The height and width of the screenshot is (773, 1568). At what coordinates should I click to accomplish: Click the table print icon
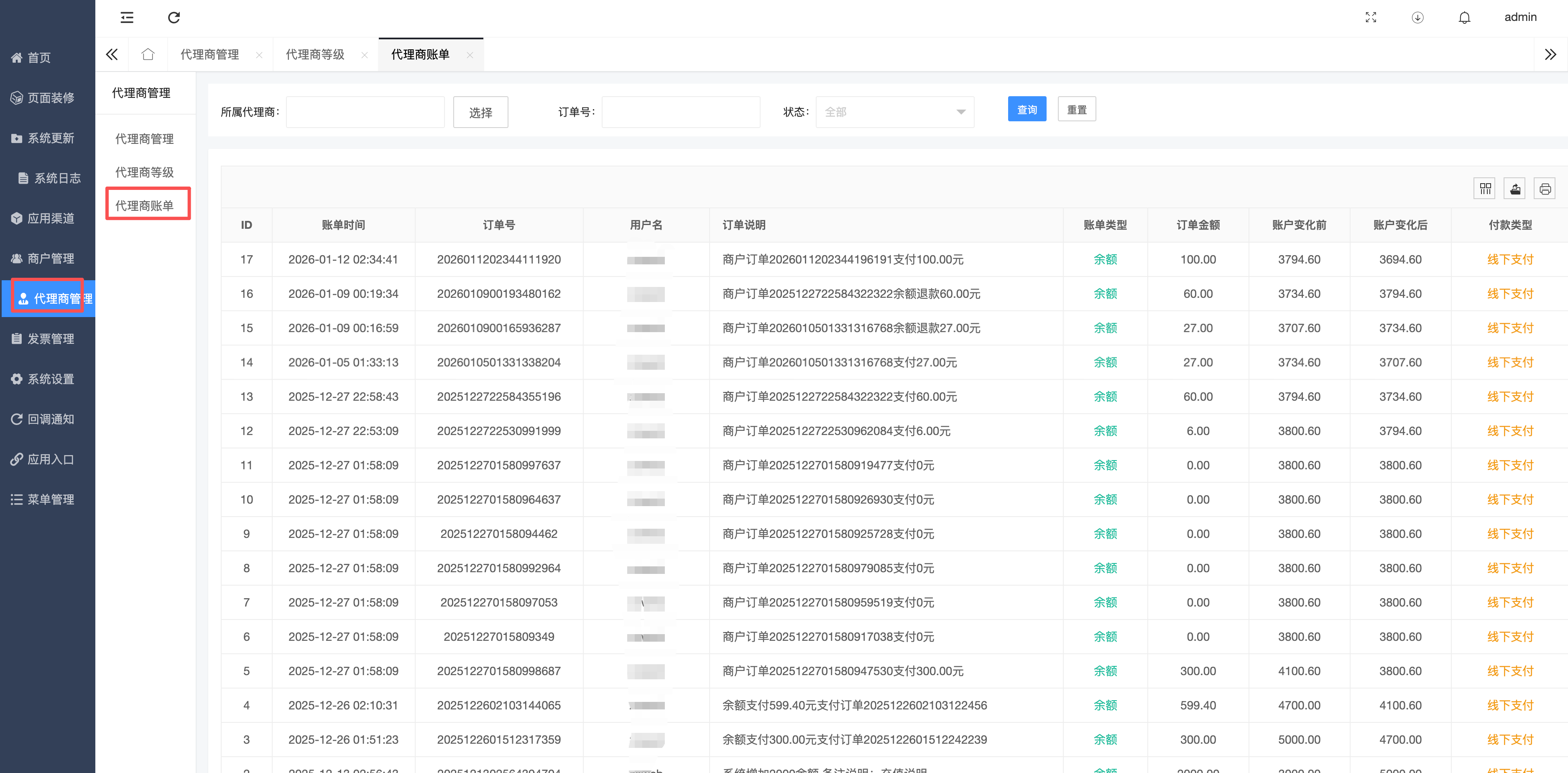pyautogui.click(x=1545, y=189)
